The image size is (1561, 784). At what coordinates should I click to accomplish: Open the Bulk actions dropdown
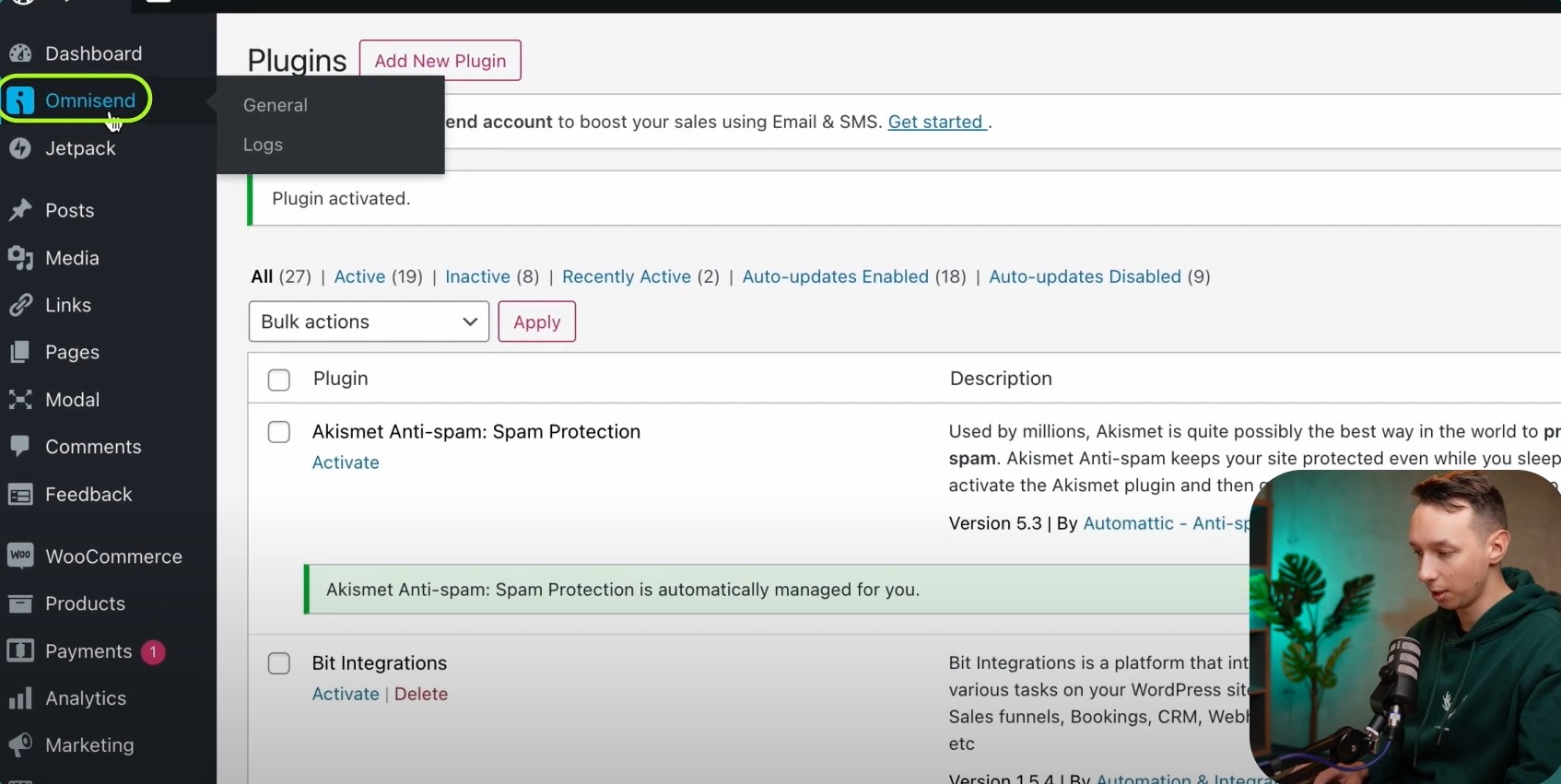[369, 322]
